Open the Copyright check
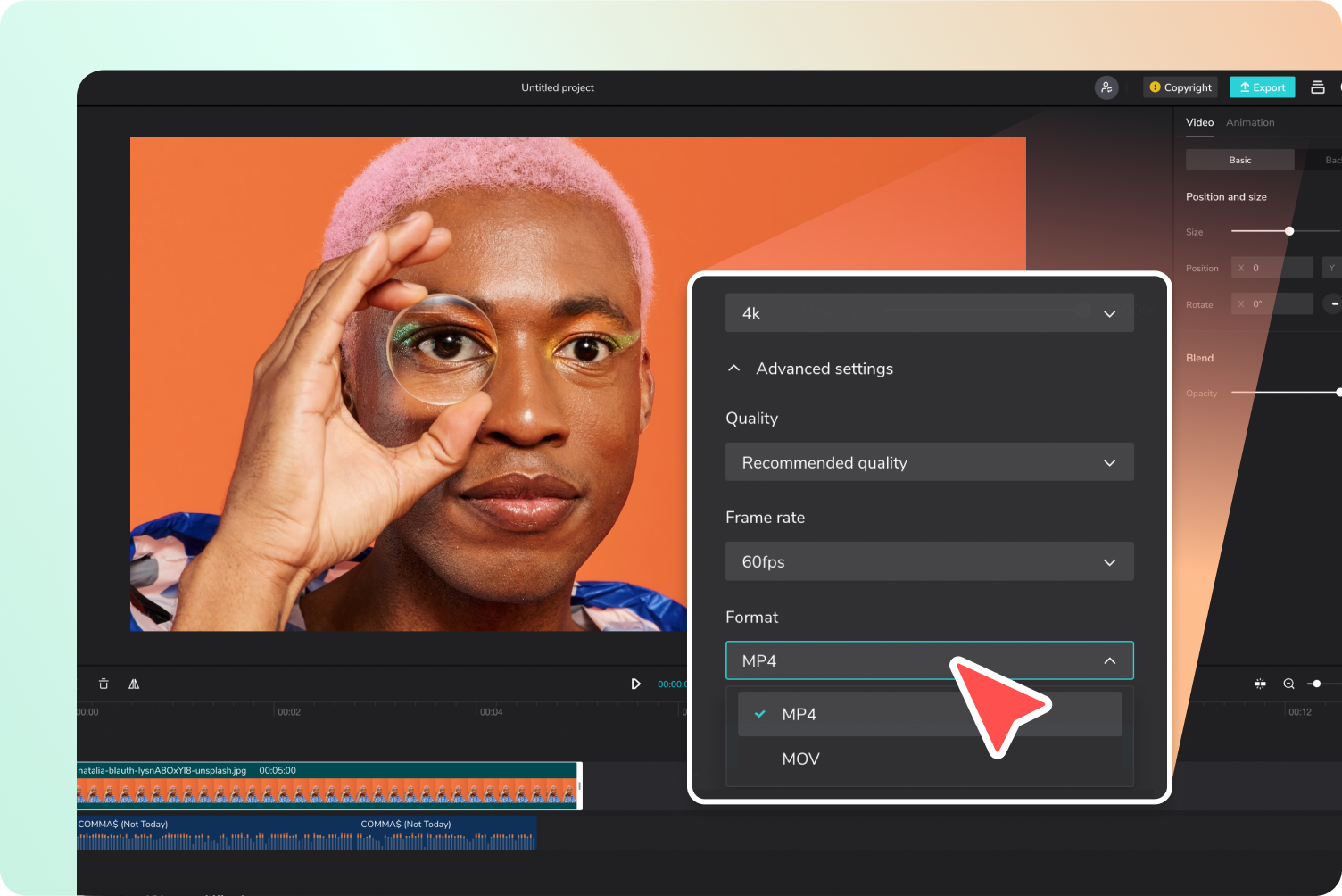Viewport: 1342px width, 896px height. click(x=1180, y=87)
